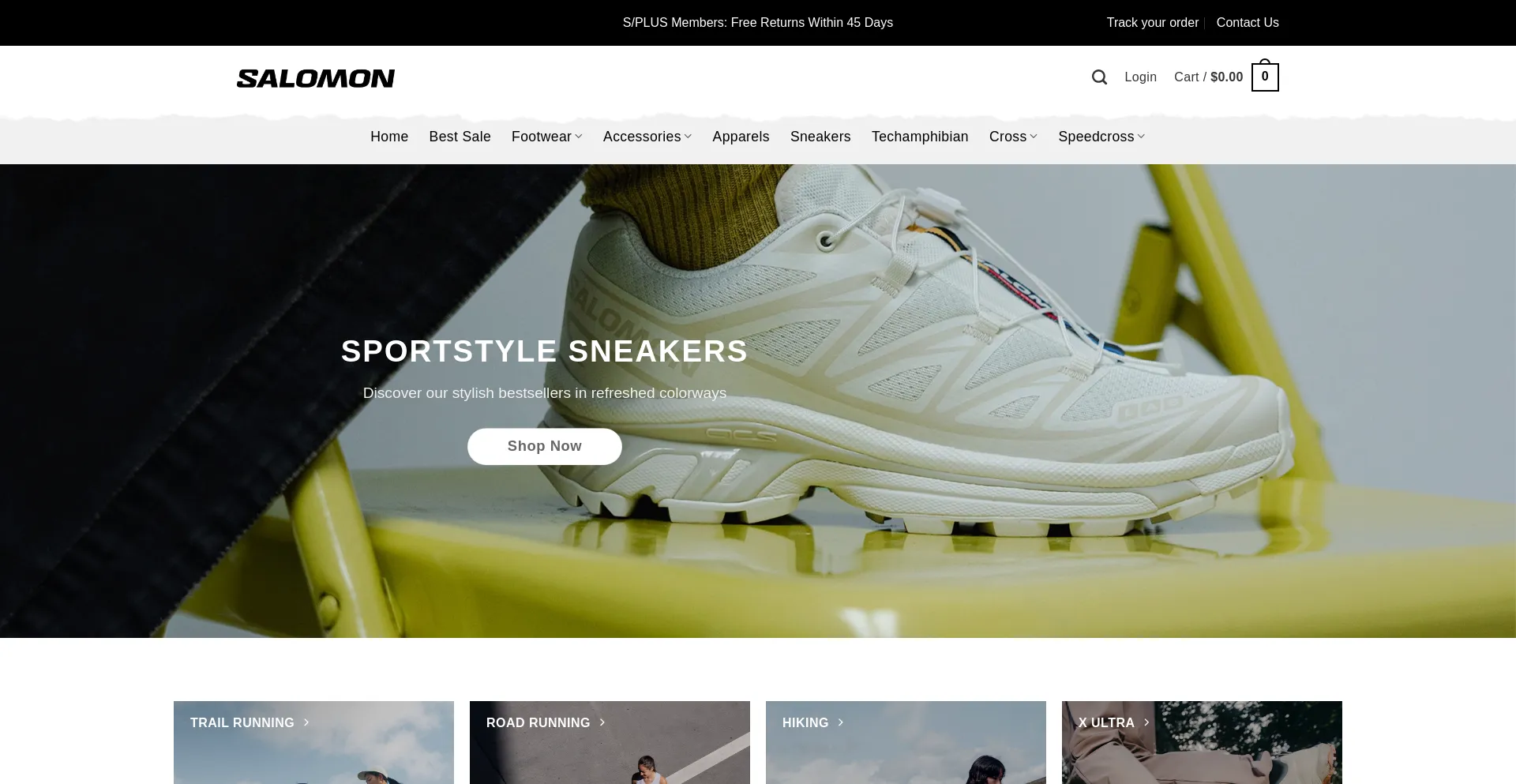Viewport: 1516px width, 784px height.
Task: Click the arrow next to Road Running
Action: point(602,722)
